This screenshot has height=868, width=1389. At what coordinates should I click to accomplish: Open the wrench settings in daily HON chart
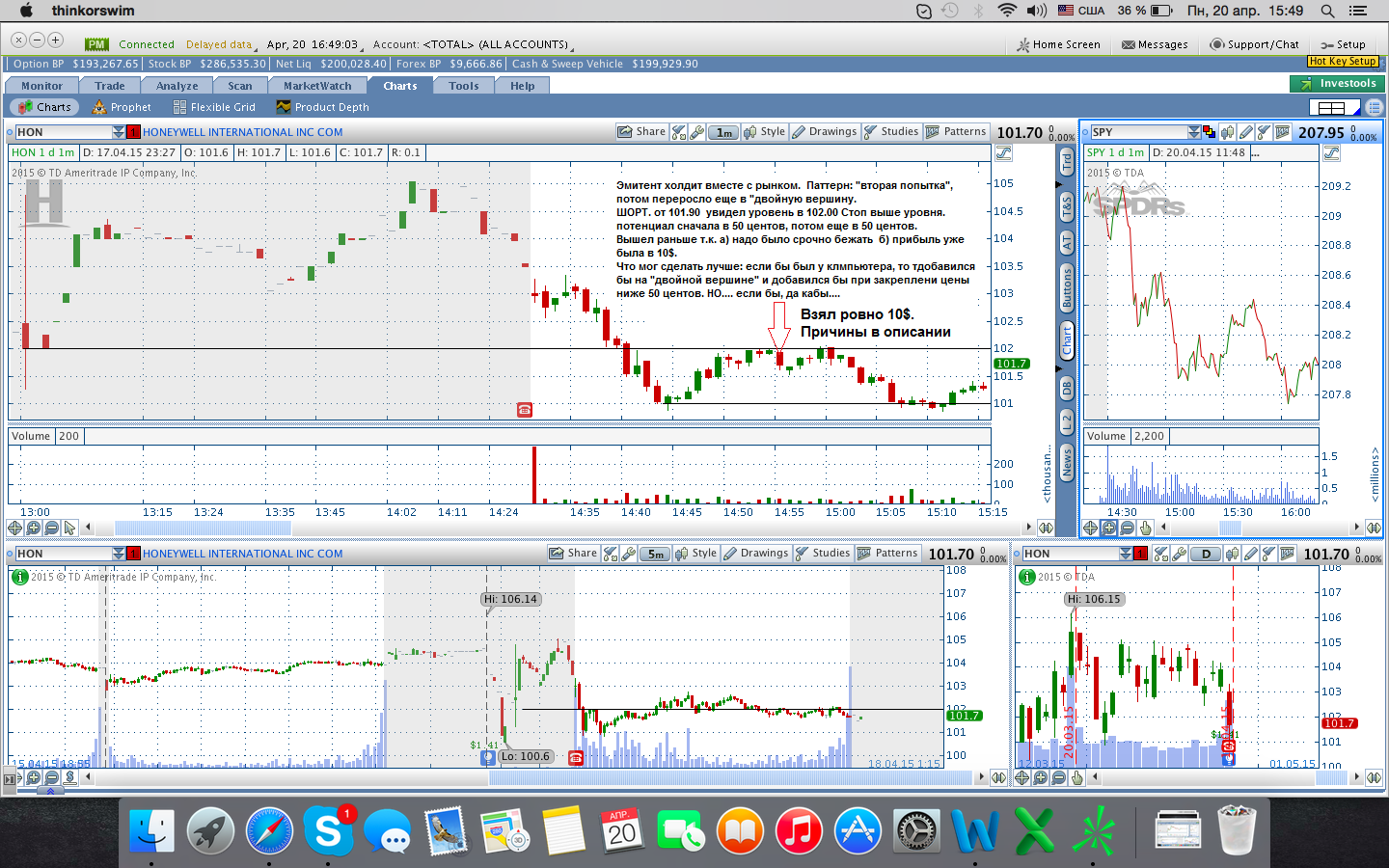tap(1179, 554)
